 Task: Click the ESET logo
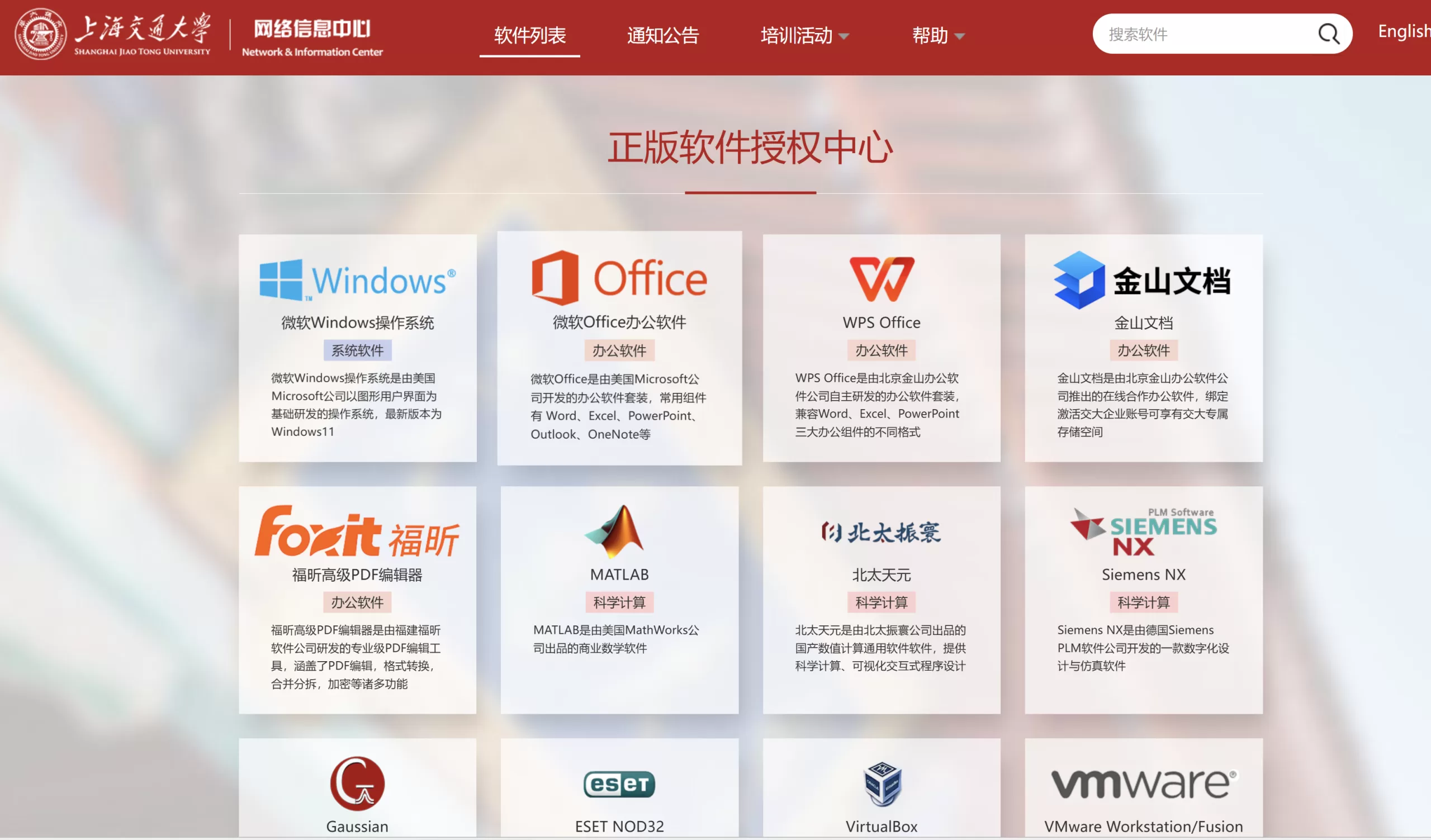[619, 784]
